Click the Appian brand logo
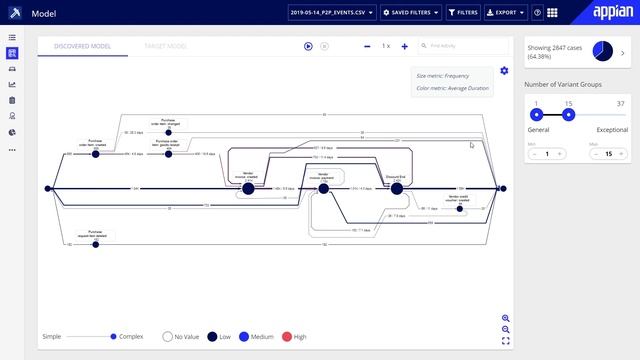Image resolution: width=640 pixels, height=360 pixels. point(613,13)
